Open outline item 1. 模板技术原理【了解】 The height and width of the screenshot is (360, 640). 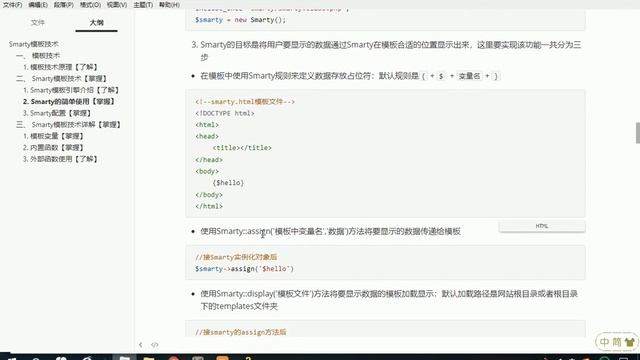pyautogui.click(x=60, y=67)
